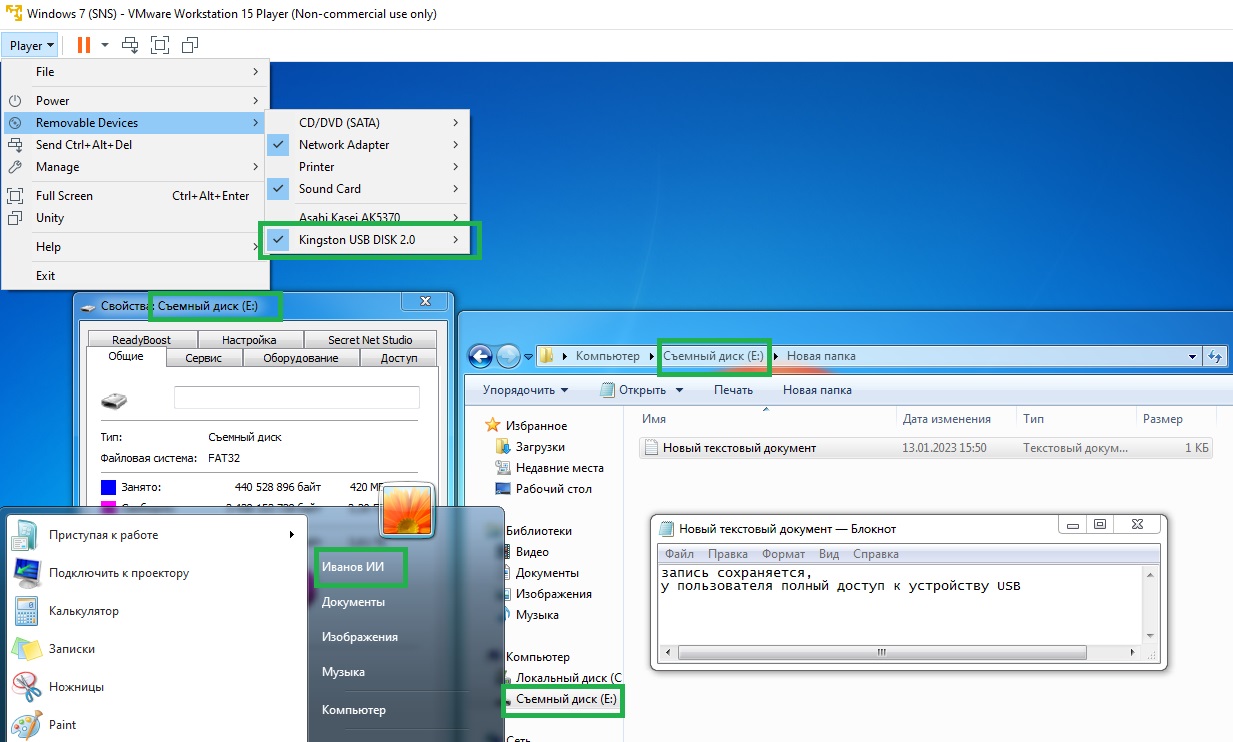1233x742 pixels.
Task: Click the disk label input field
Action: tap(296, 398)
